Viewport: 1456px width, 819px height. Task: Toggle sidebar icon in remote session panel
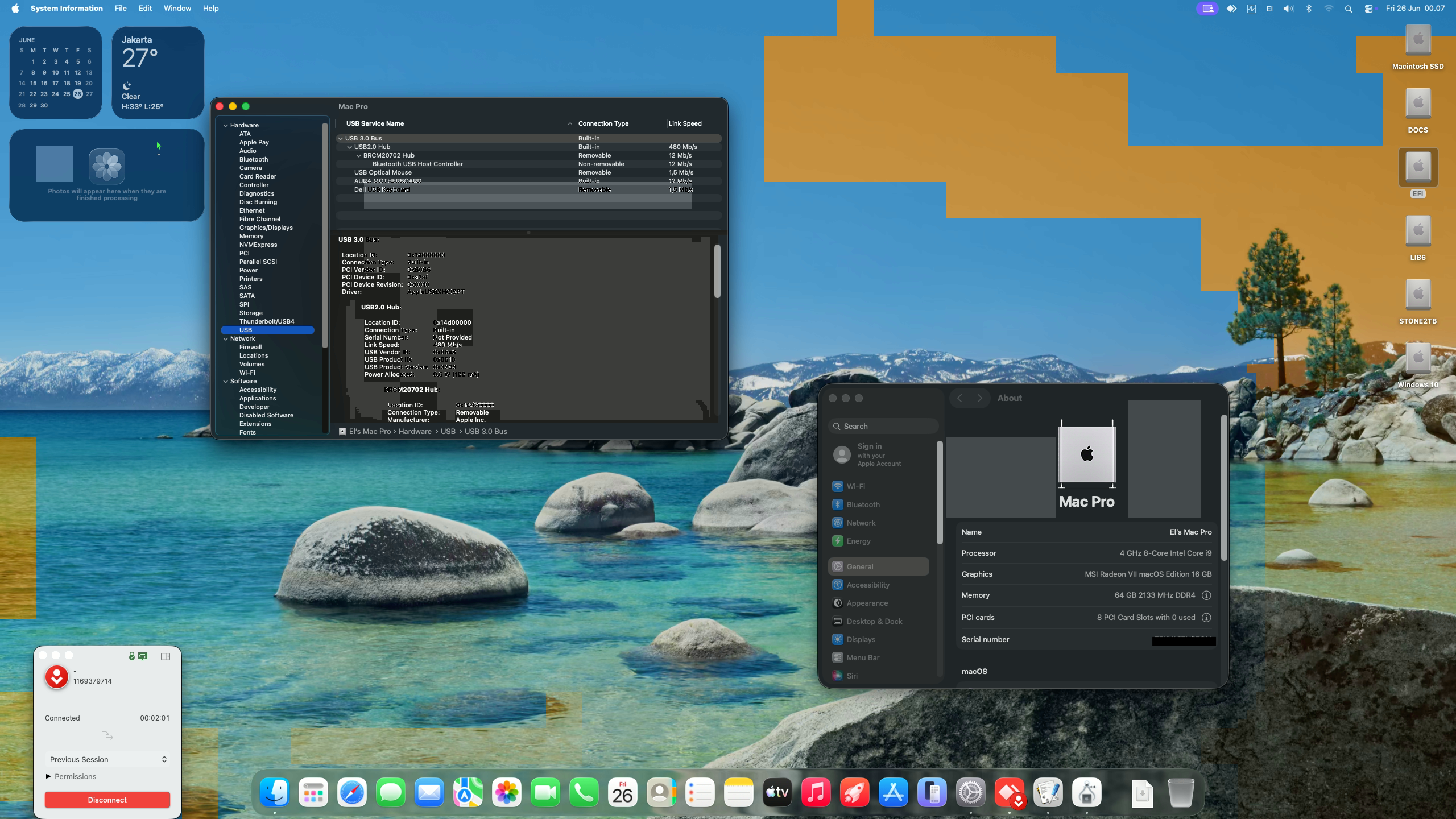(166, 656)
